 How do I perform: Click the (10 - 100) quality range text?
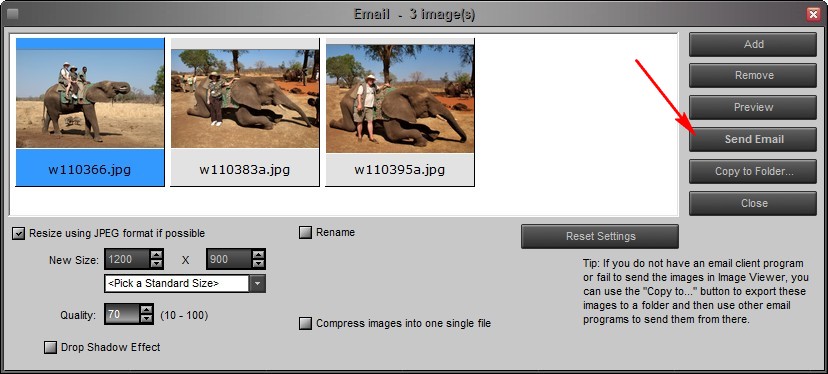(x=184, y=315)
